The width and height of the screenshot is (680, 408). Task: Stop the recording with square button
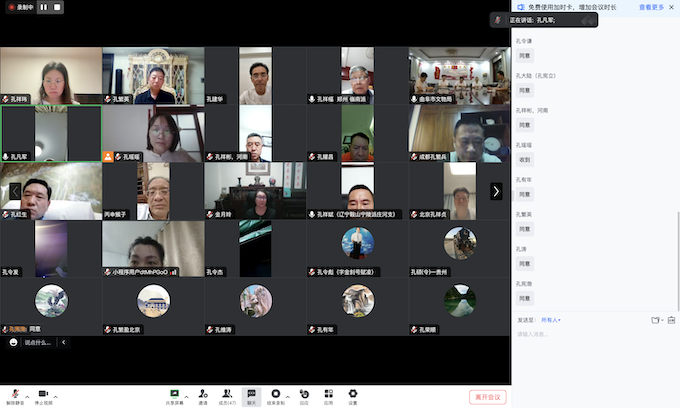pyautogui.click(x=57, y=7)
